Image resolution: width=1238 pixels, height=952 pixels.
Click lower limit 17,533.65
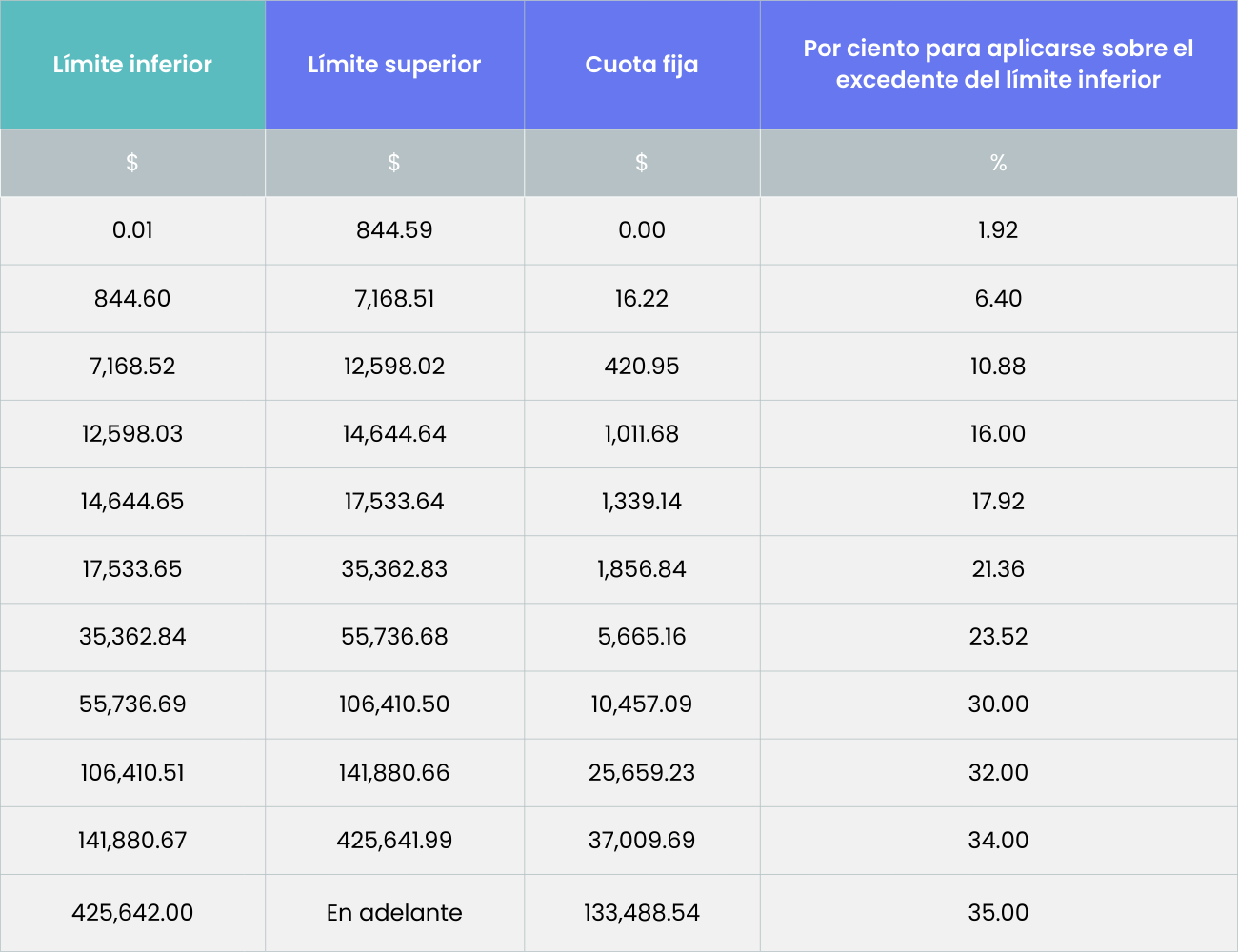tap(132, 568)
